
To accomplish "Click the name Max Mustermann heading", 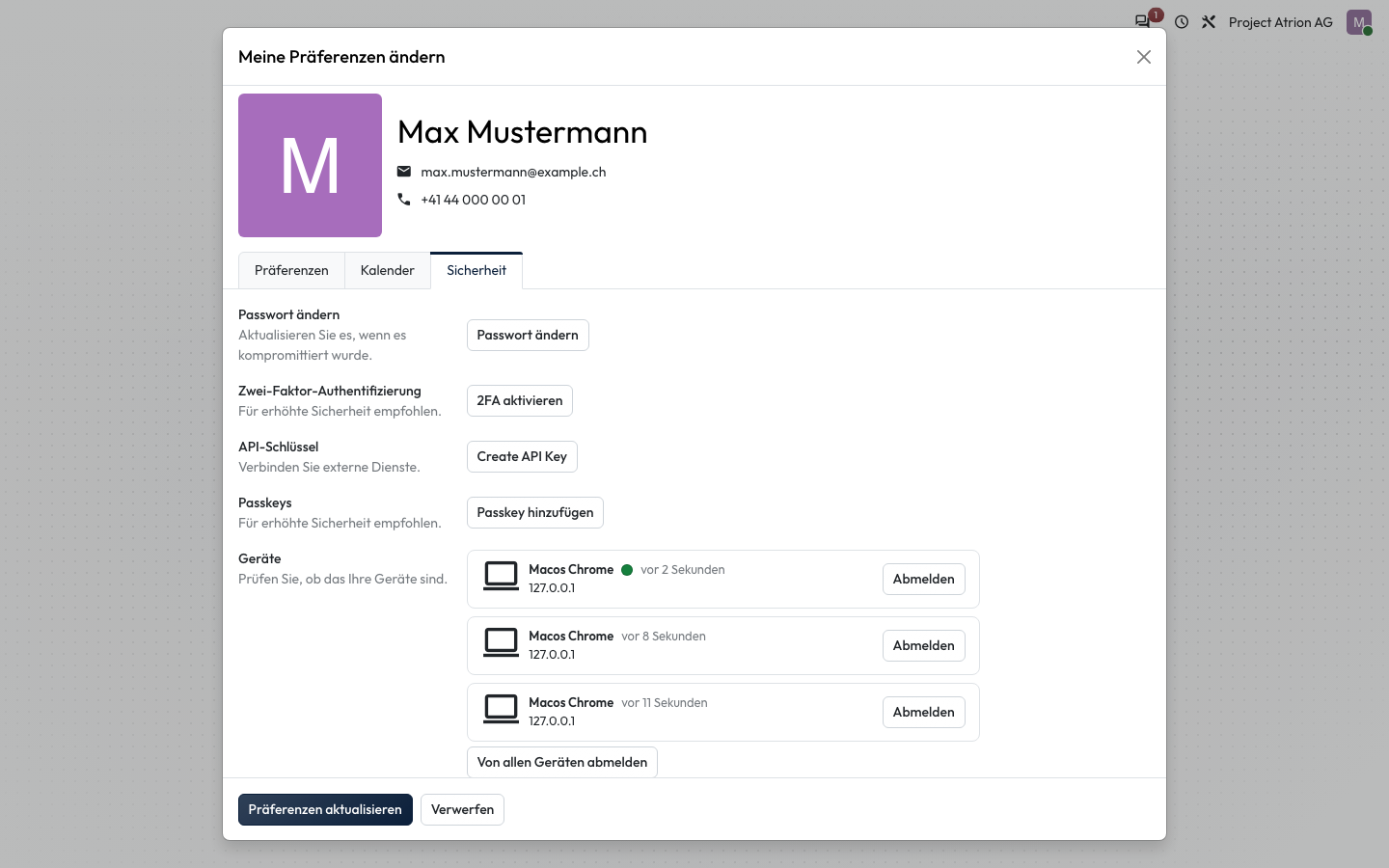I will click(x=523, y=132).
